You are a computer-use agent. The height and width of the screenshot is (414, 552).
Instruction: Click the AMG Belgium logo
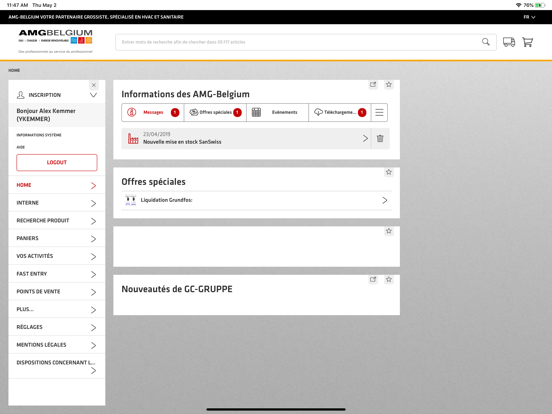click(x=56, y=41)
